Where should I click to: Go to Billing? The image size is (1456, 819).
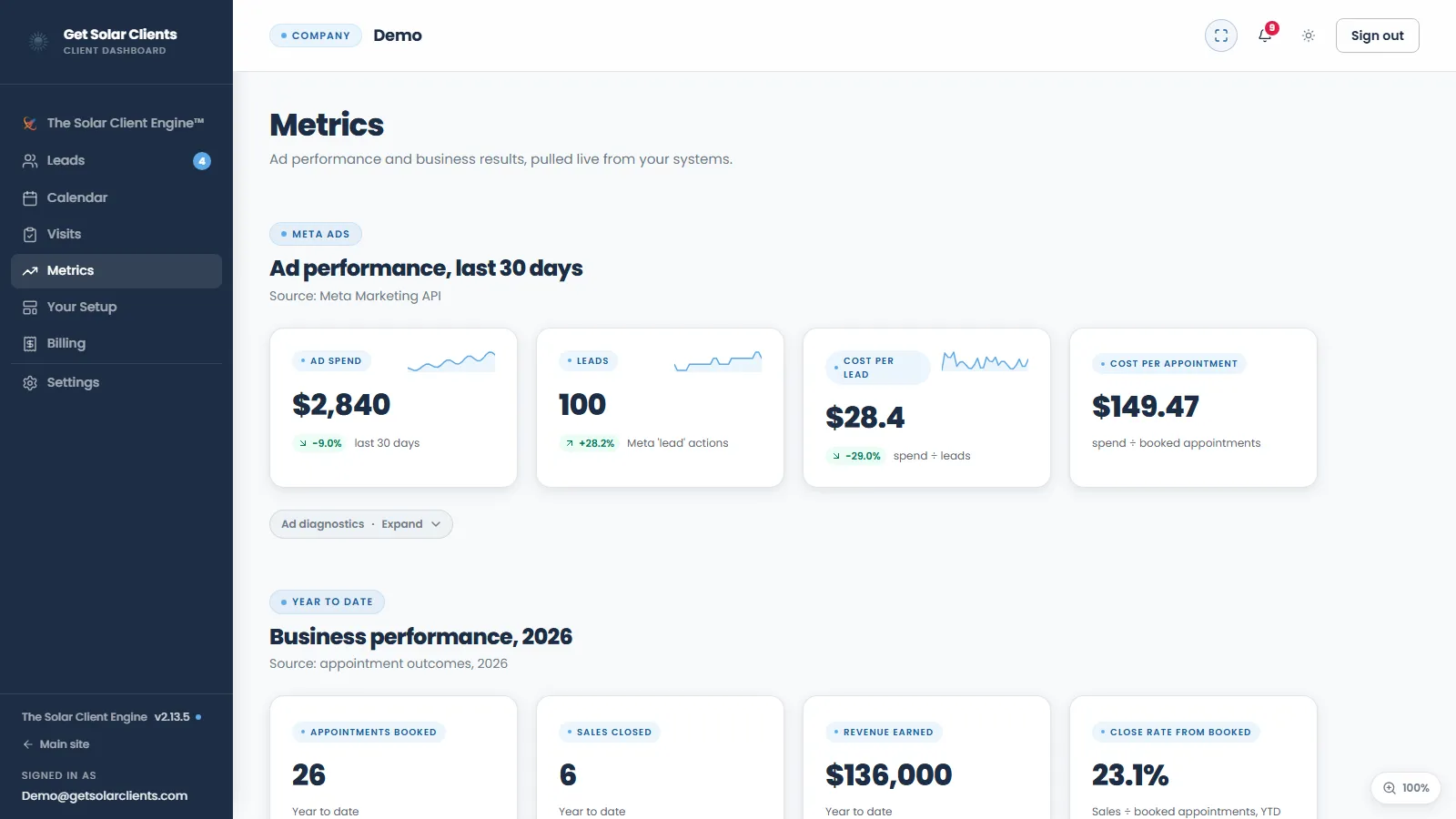point(116,344)
